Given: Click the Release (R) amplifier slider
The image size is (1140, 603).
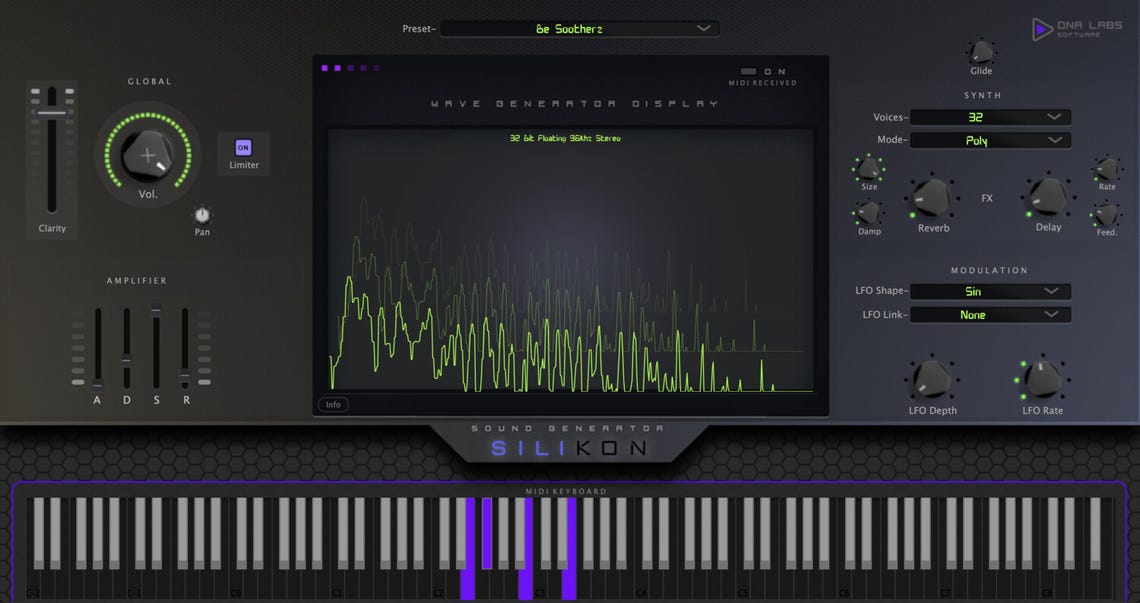Looking at the screenshot, I should coord(185,377).
